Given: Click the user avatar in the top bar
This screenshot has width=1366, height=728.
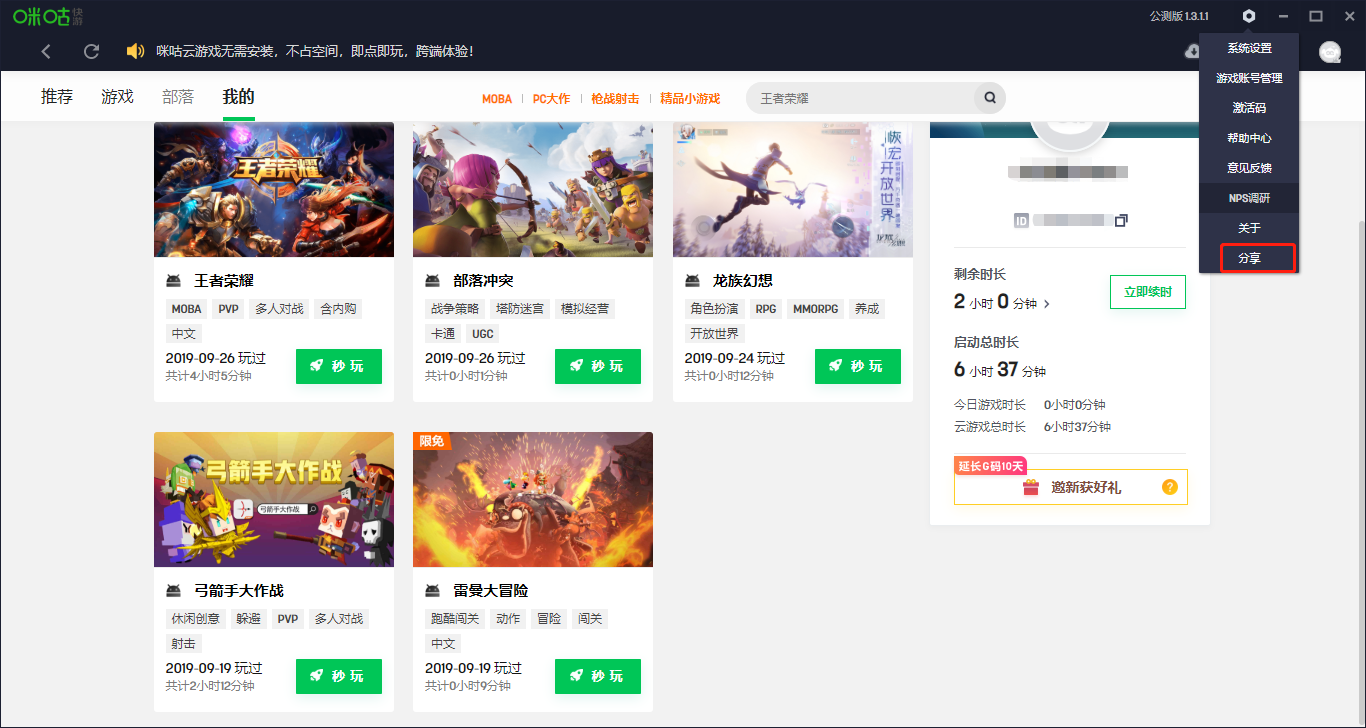Looking at the screenshot, I should point(1330,52).
